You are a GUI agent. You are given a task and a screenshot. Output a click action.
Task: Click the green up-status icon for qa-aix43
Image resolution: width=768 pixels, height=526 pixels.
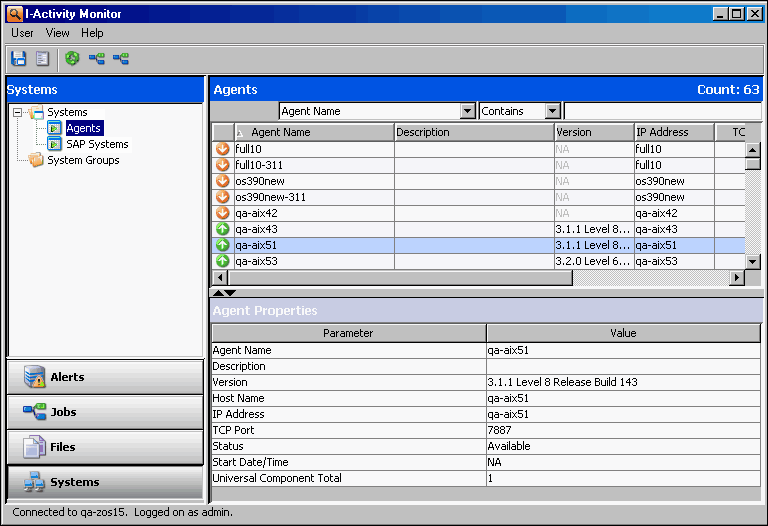coord(223,229)
